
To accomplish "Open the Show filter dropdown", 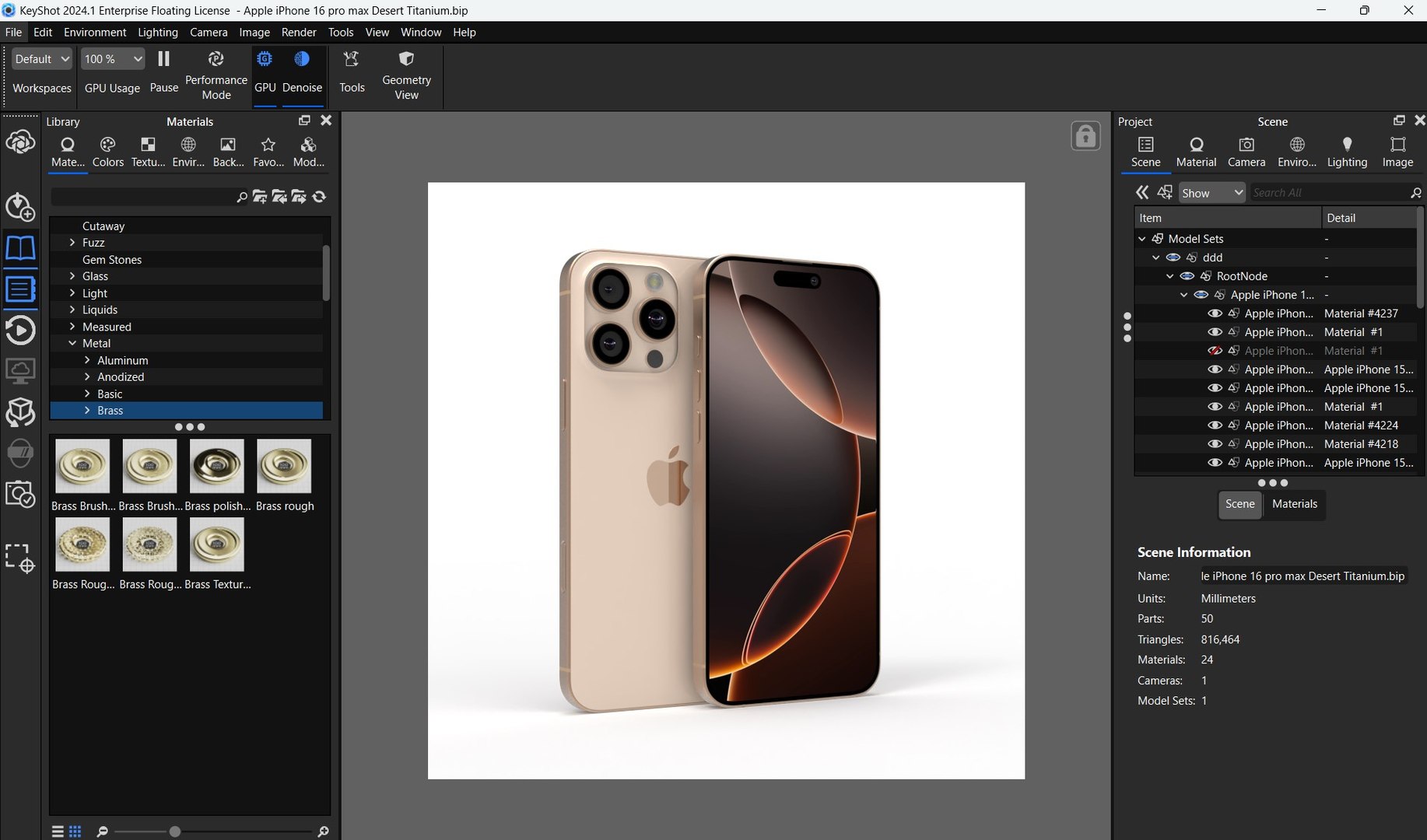I will pos(1211,193).
